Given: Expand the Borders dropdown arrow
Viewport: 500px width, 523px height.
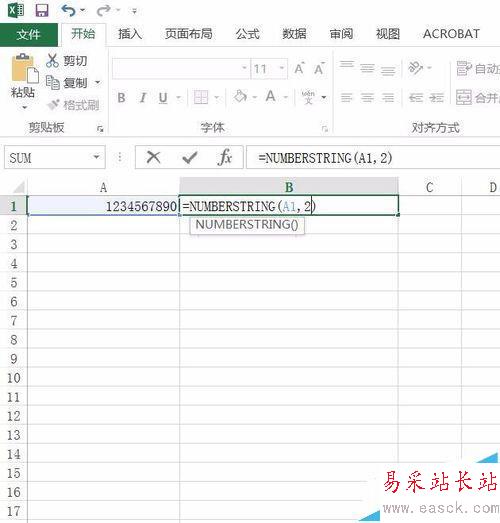Looking at the screenshot, I should 216,98.
